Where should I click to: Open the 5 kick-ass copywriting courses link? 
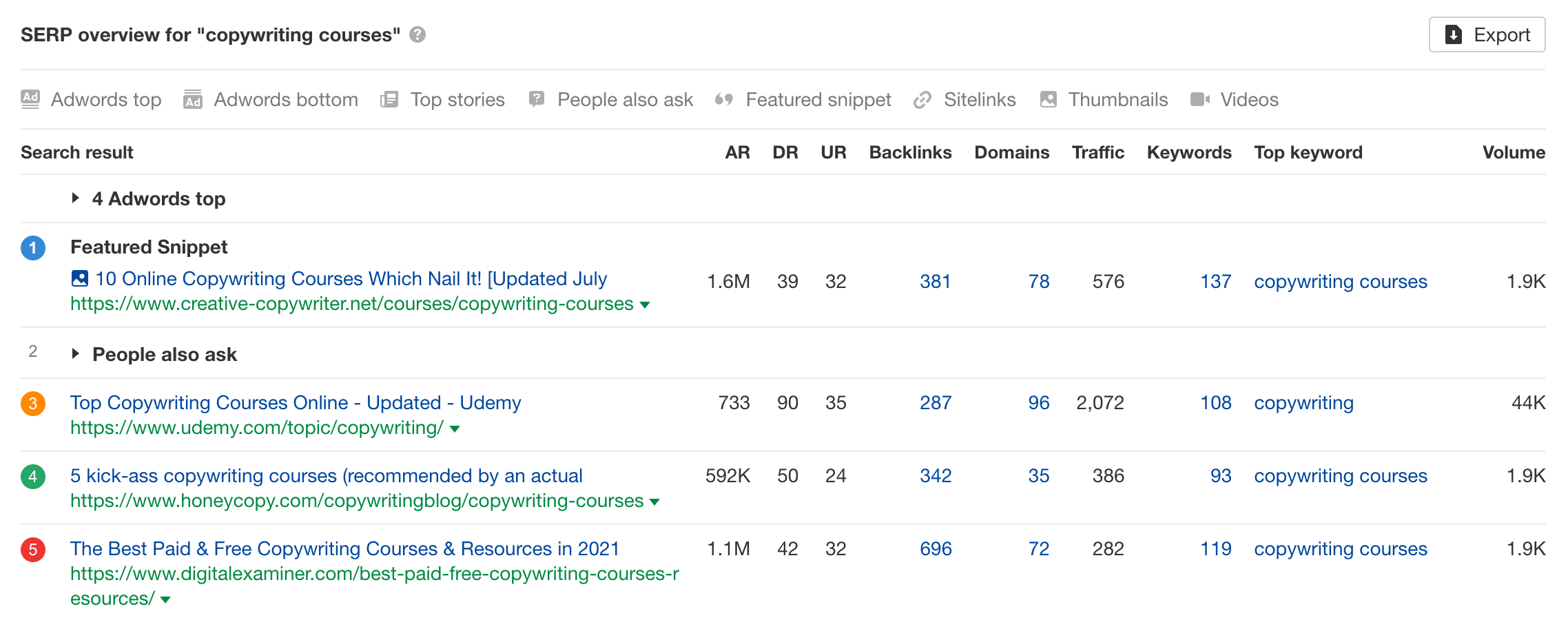click(x=327, y=475)
